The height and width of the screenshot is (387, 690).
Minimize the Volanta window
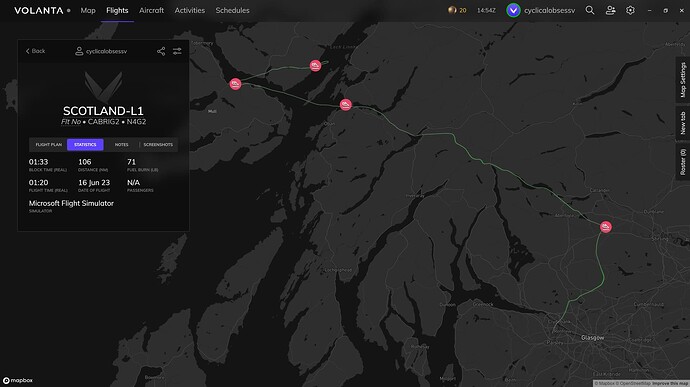click(650, 11)
